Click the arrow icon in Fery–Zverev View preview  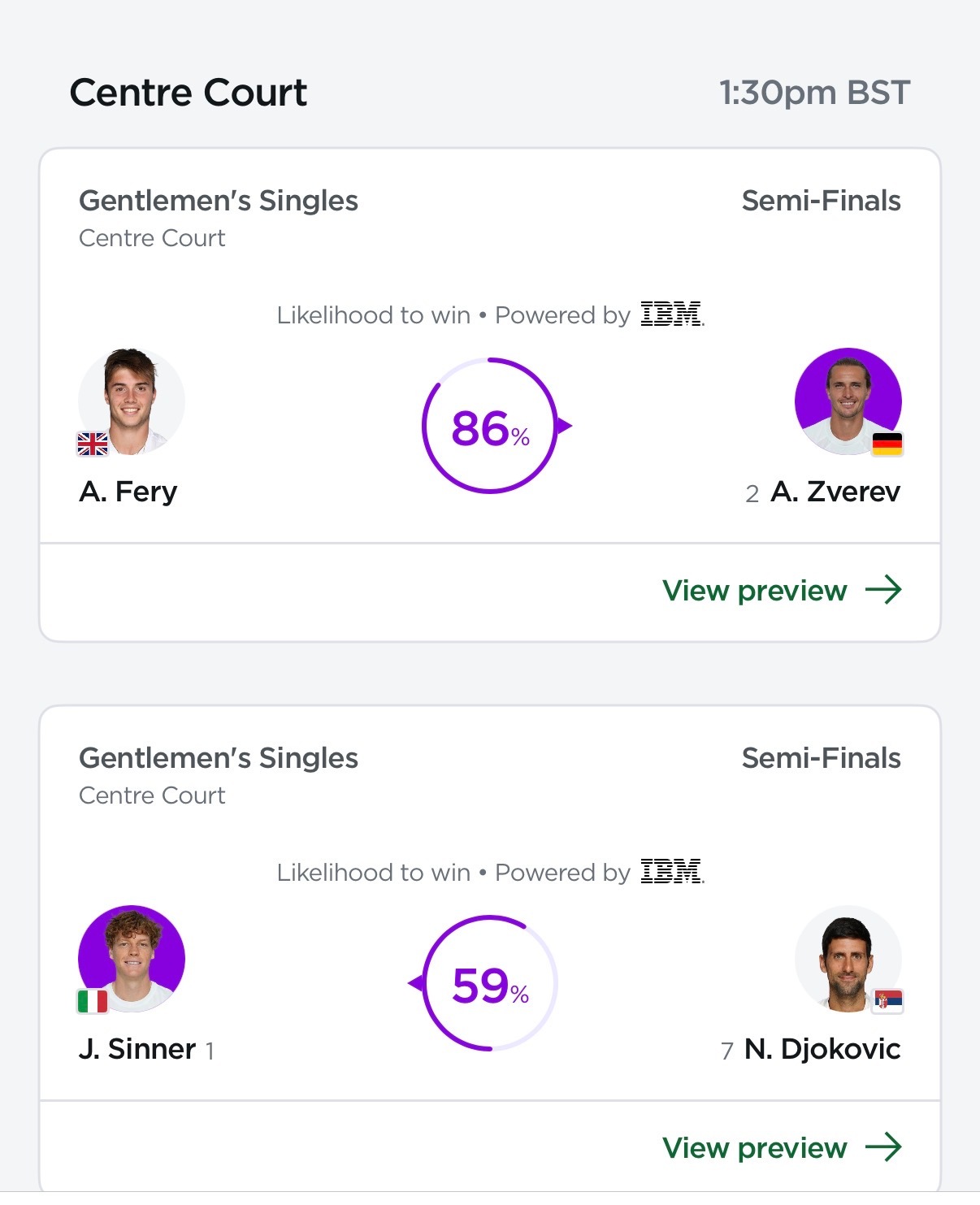tap(883, 590)
